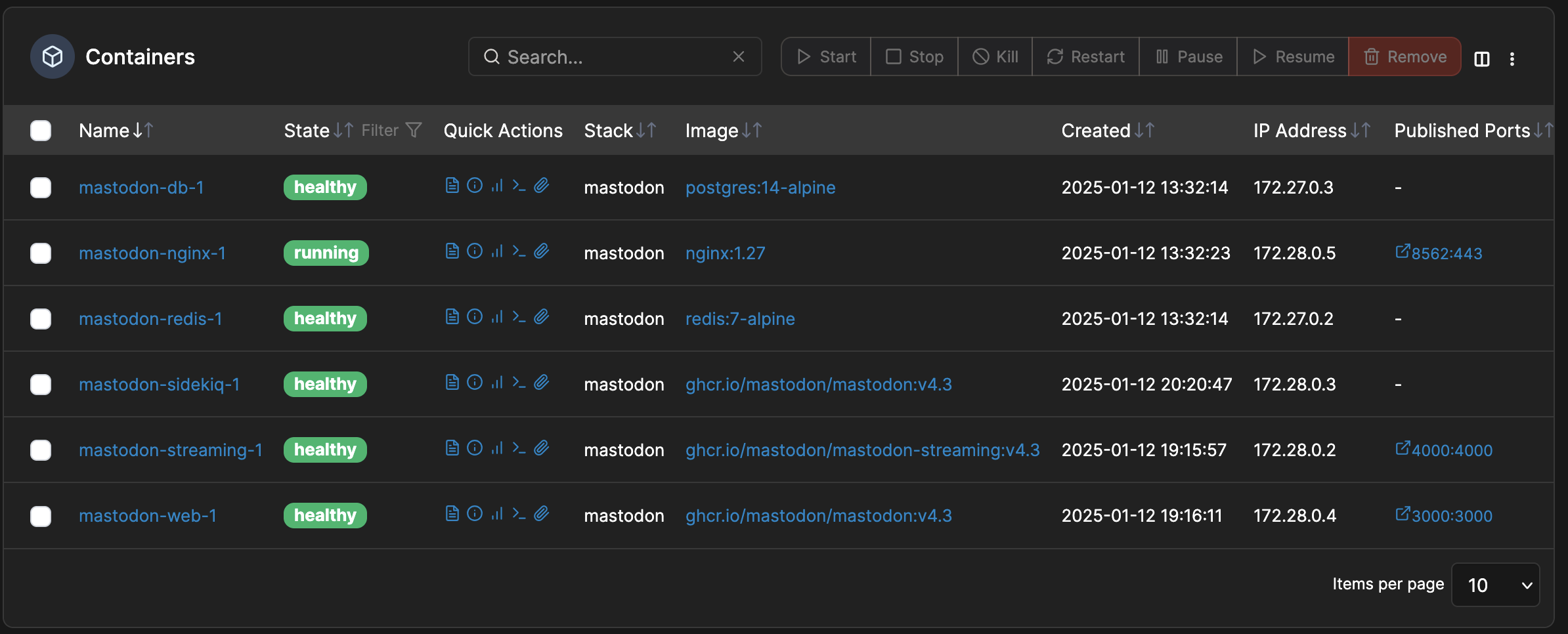Screen dimensions: 1568x634
Task: Toggle the select-all containers checkbox
Action: click(41, 131)
